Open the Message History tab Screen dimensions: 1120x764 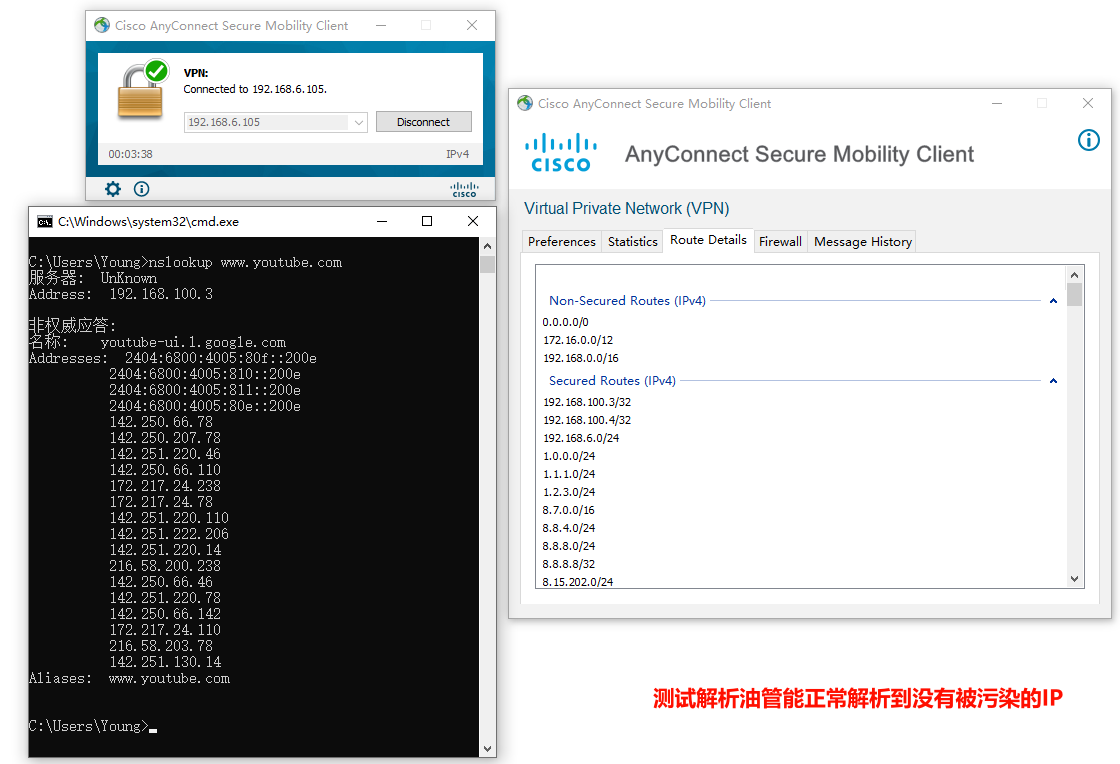pyautogui.click(x=862, y=241)
